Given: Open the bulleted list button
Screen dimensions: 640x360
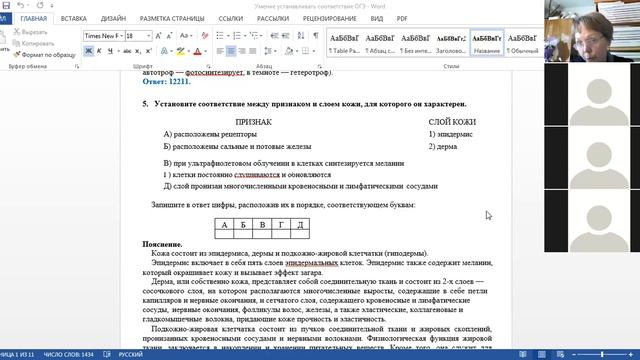Looking at the screenshot, I should tap(220, 36).
